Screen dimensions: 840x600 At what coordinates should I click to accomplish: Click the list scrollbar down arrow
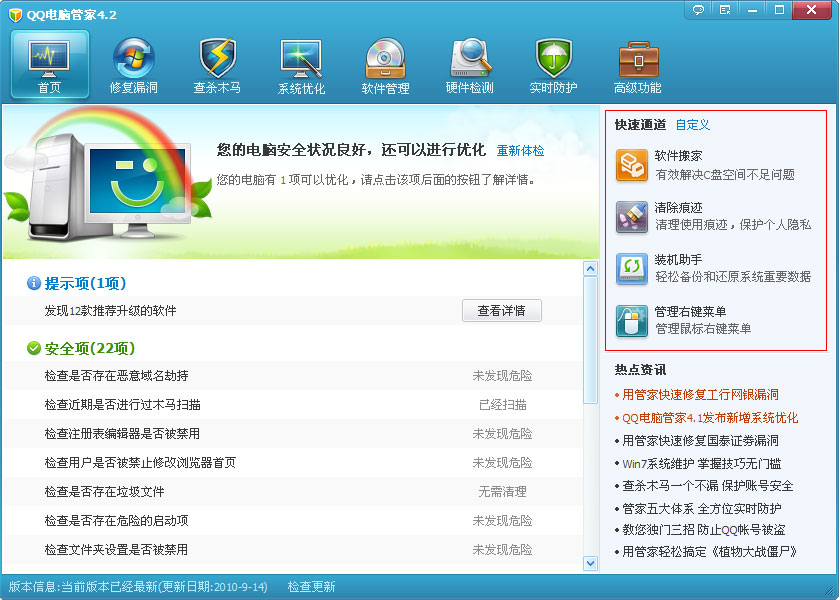pos(590,563)
